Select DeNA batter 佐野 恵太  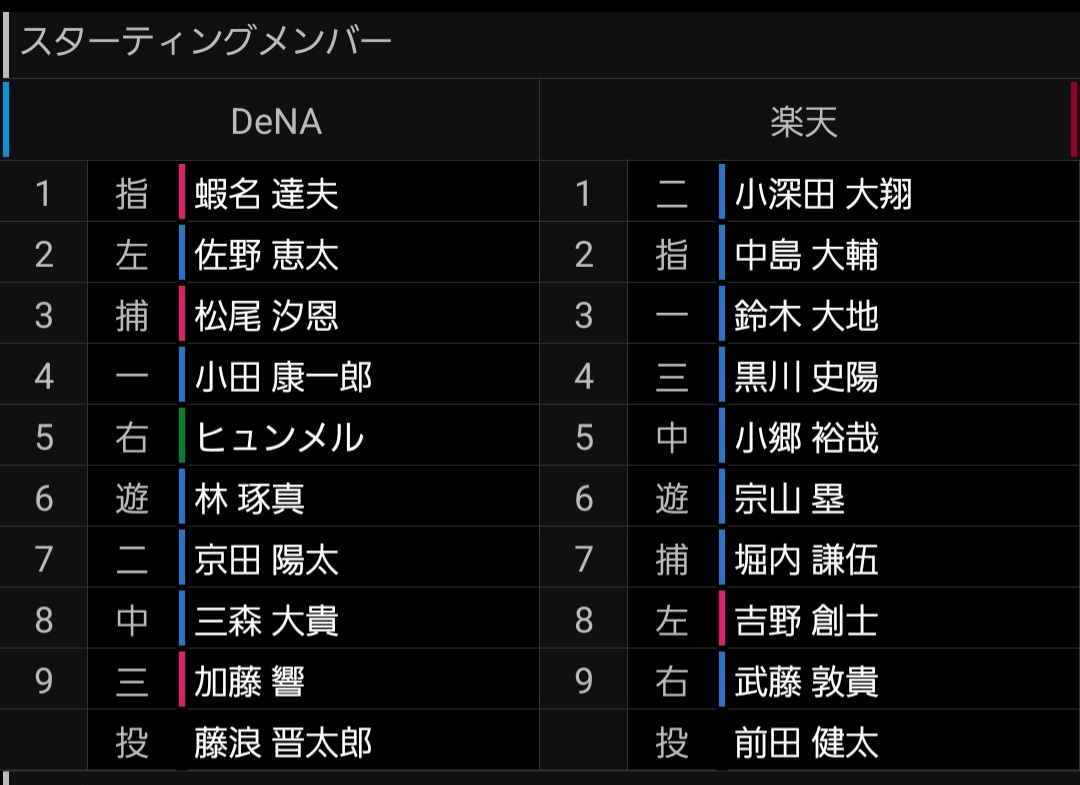[x=266, y=254]
